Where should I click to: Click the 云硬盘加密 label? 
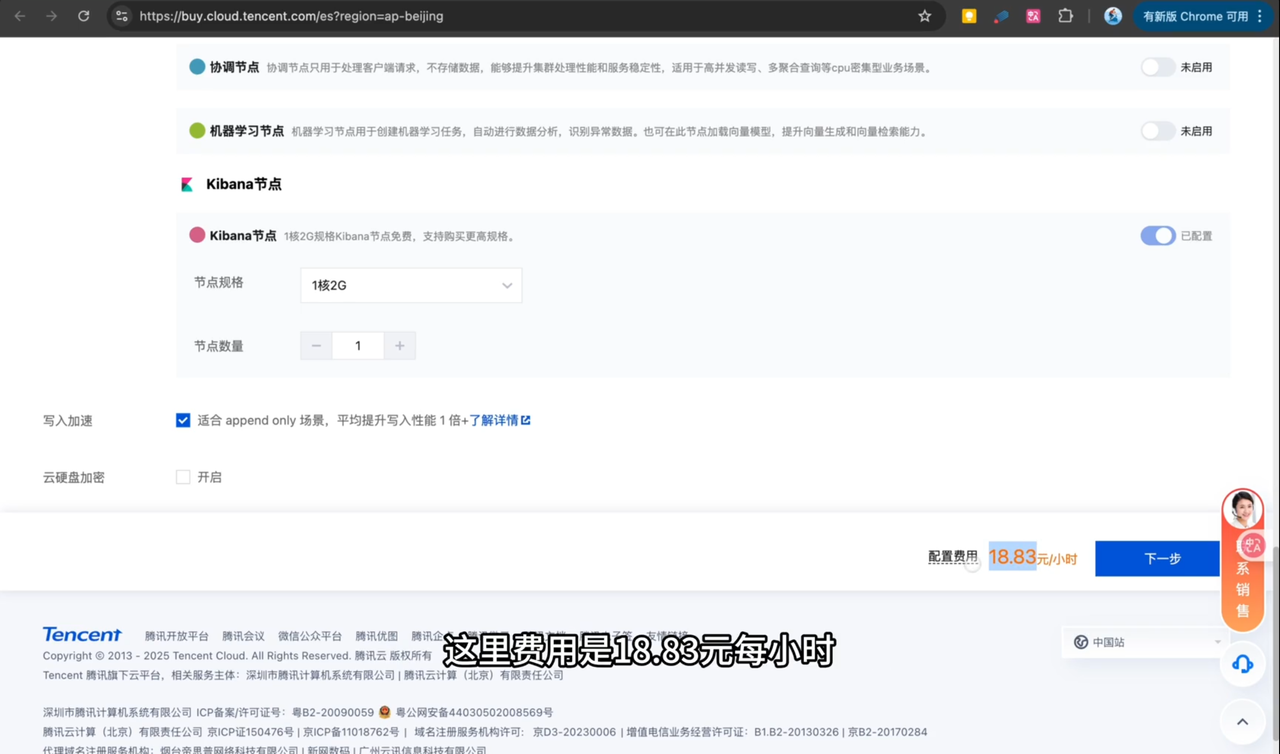tap(74, 478)
